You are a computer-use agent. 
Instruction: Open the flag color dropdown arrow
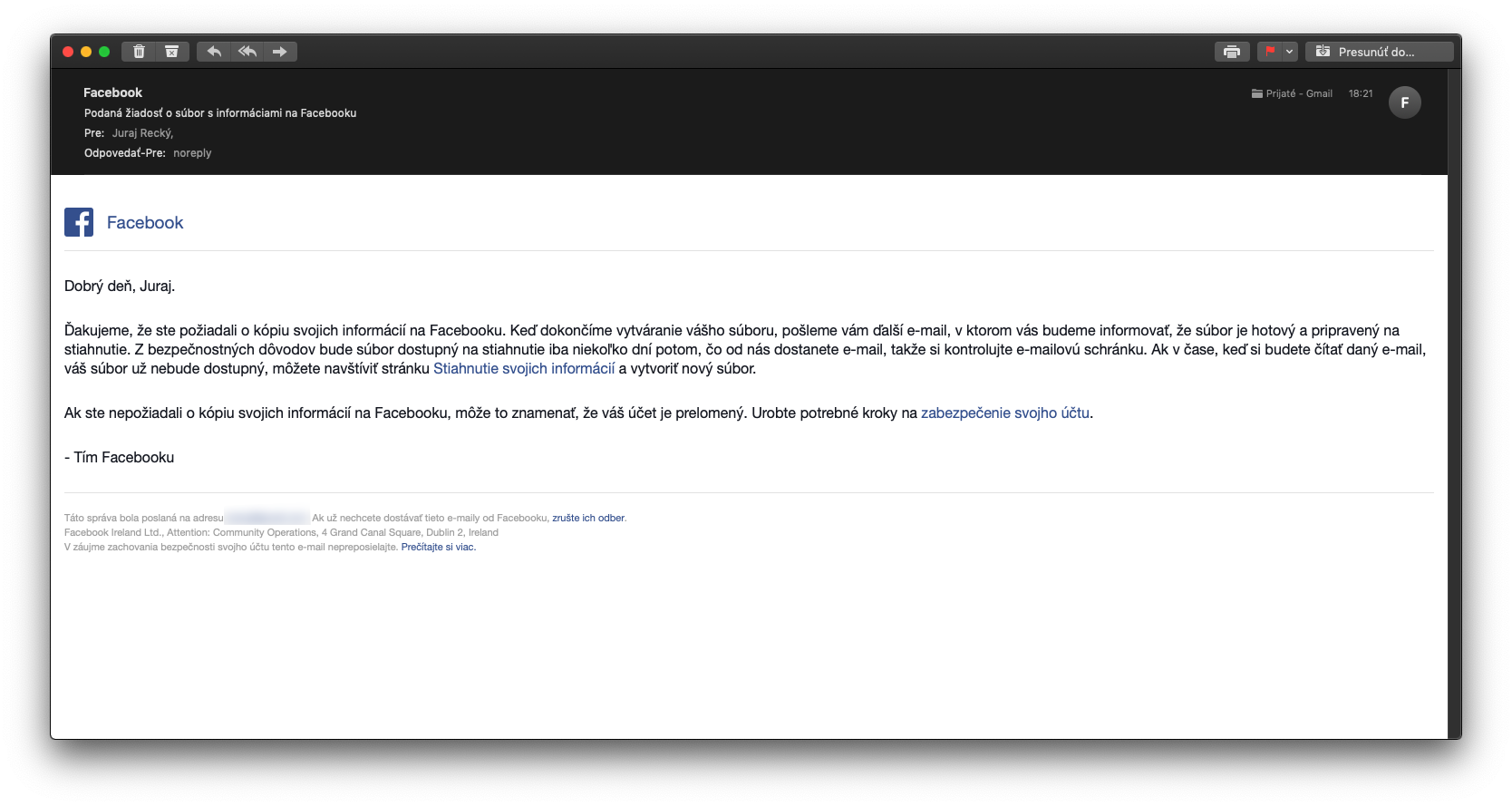click(x=1290, y=52)
